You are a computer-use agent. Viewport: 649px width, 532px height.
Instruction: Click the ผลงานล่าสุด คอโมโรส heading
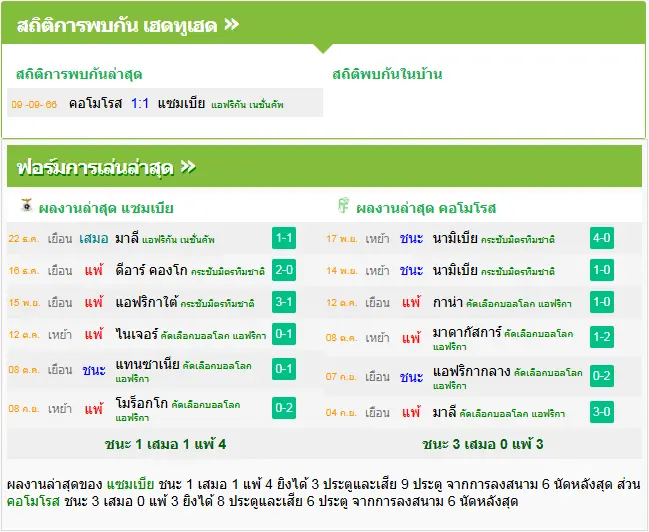pyautogui.click(x=426, y=208)
